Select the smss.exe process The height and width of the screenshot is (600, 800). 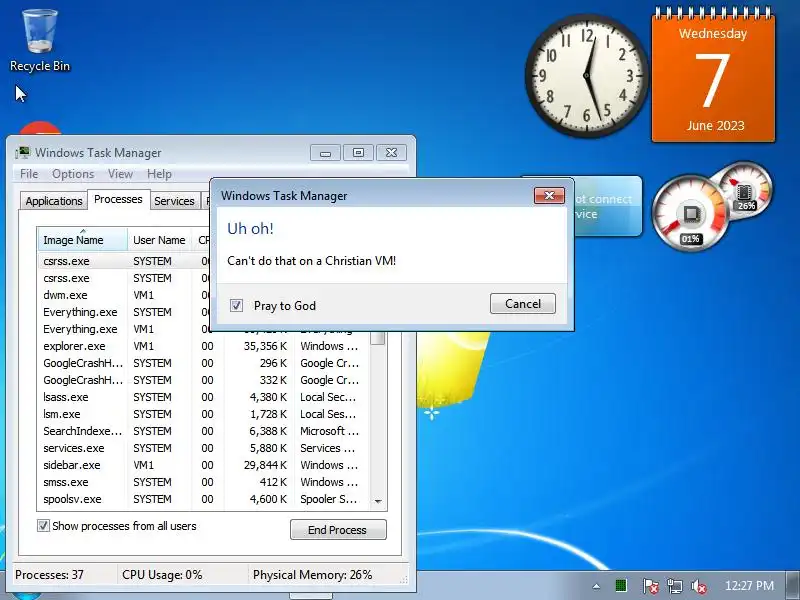tap(204, 482)
